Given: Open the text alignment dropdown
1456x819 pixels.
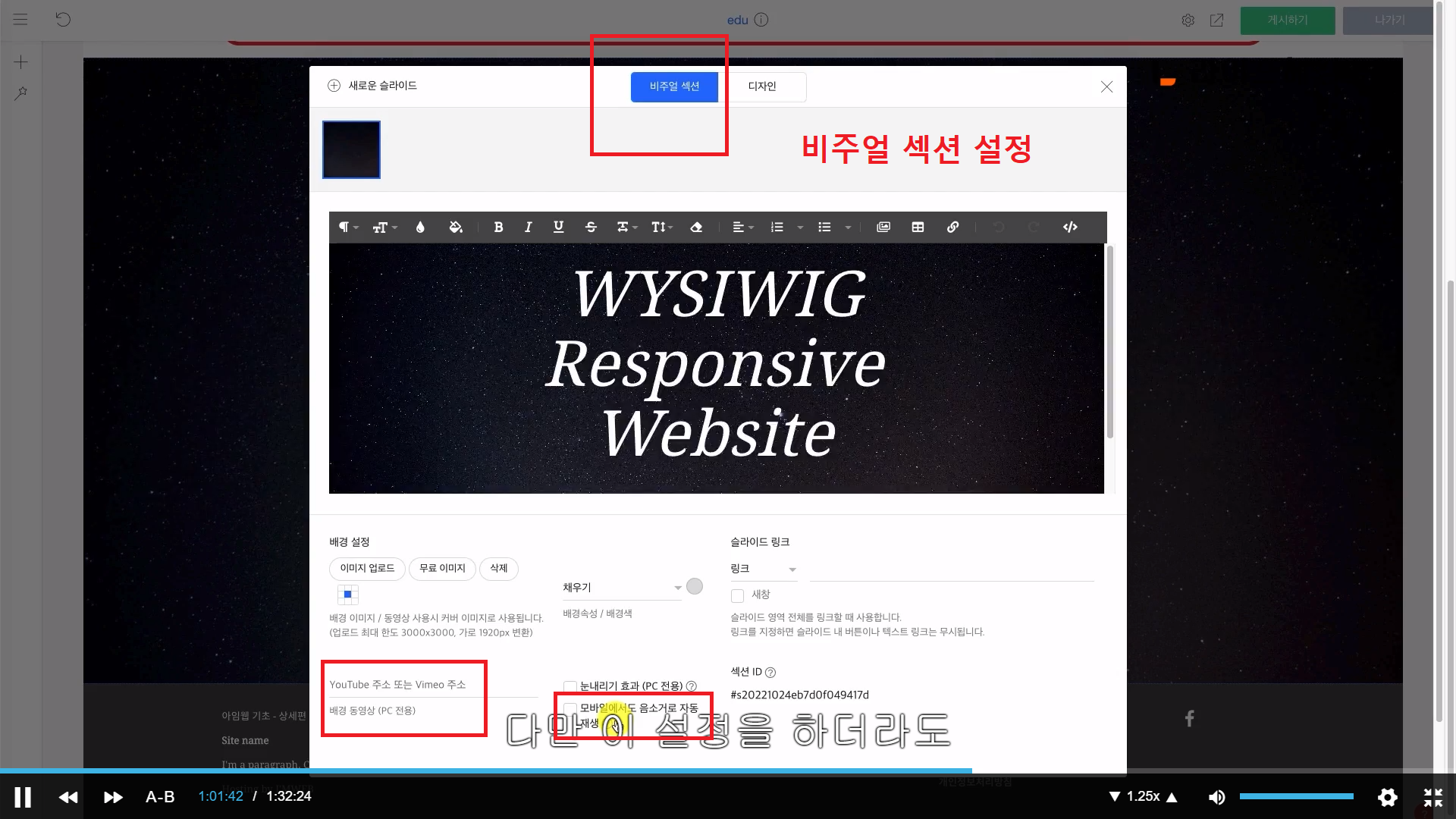Looking at the screenshot, I should [x=742, y=227].
